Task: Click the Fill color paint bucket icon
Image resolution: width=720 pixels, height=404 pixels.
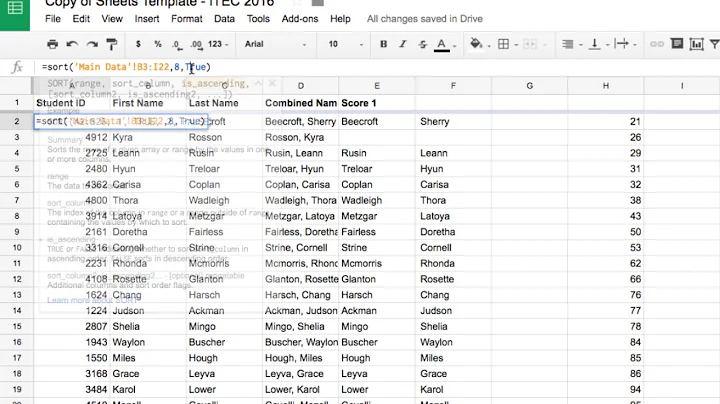Action: [x=476, y=44]
